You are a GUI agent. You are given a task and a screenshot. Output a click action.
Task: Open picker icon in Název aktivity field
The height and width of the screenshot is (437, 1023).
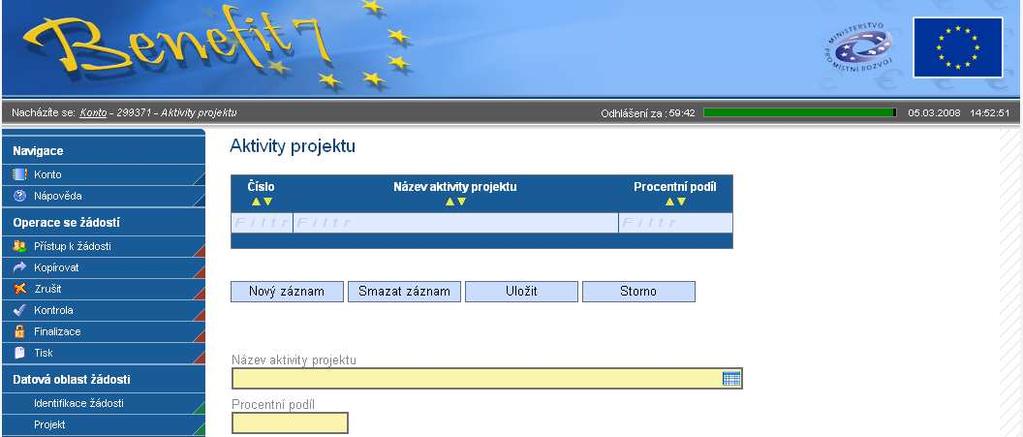click(x=732, y=378)
